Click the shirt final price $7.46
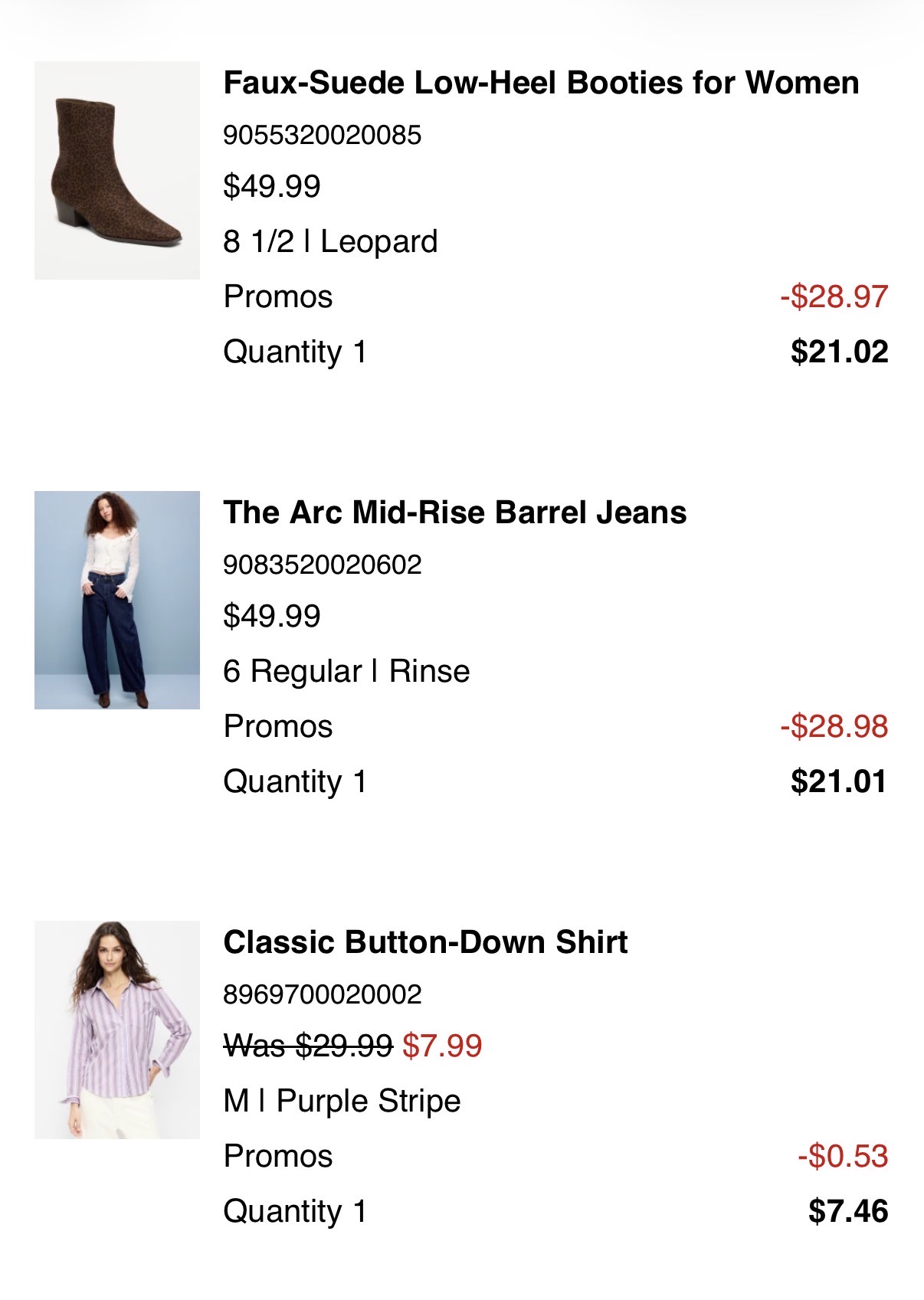The height and width of the screenshot is (1300, 924). [848, 1211]
